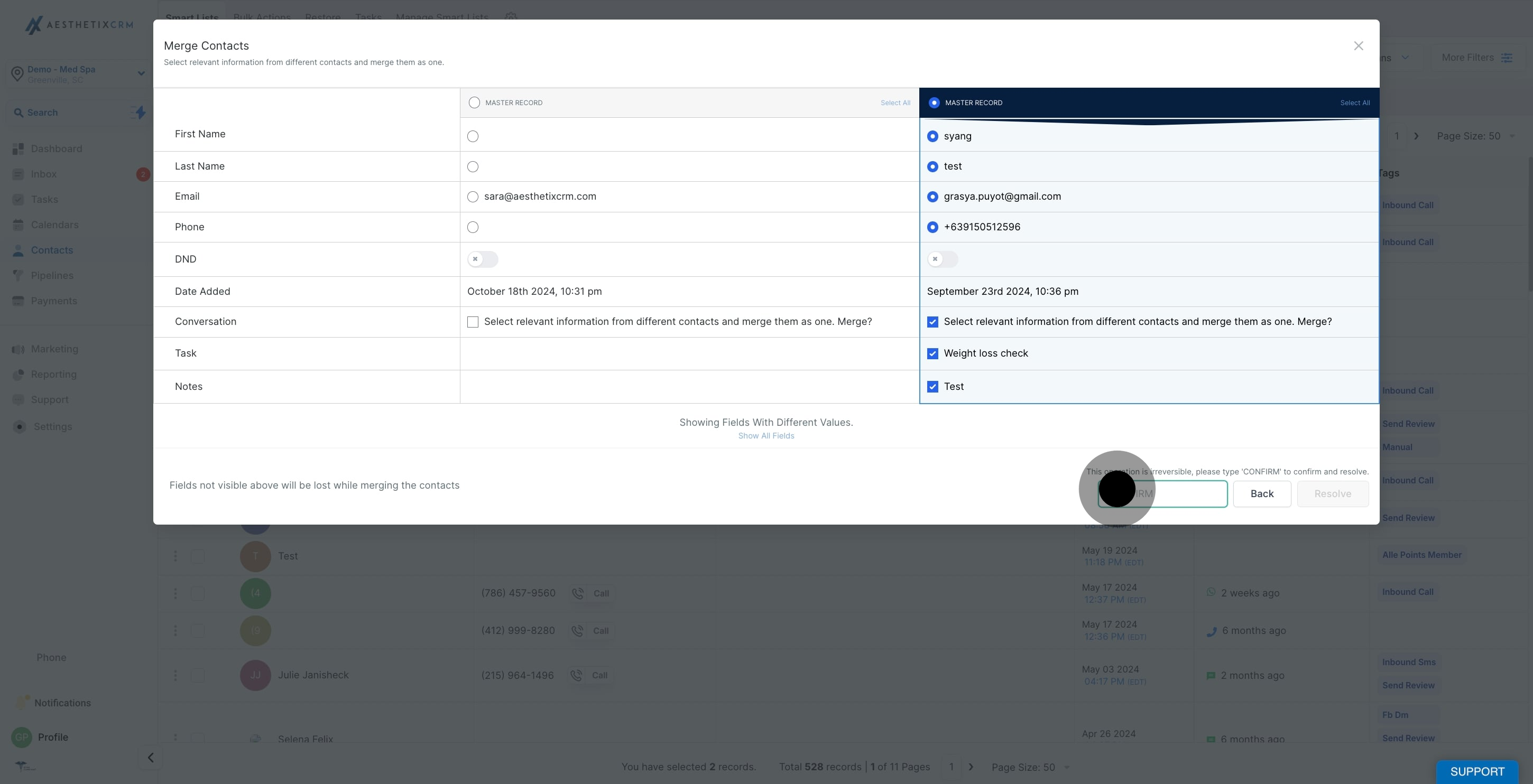1533x784 pixels.
Task: Choose the empty Last Name option
Action: pos(473,166)
